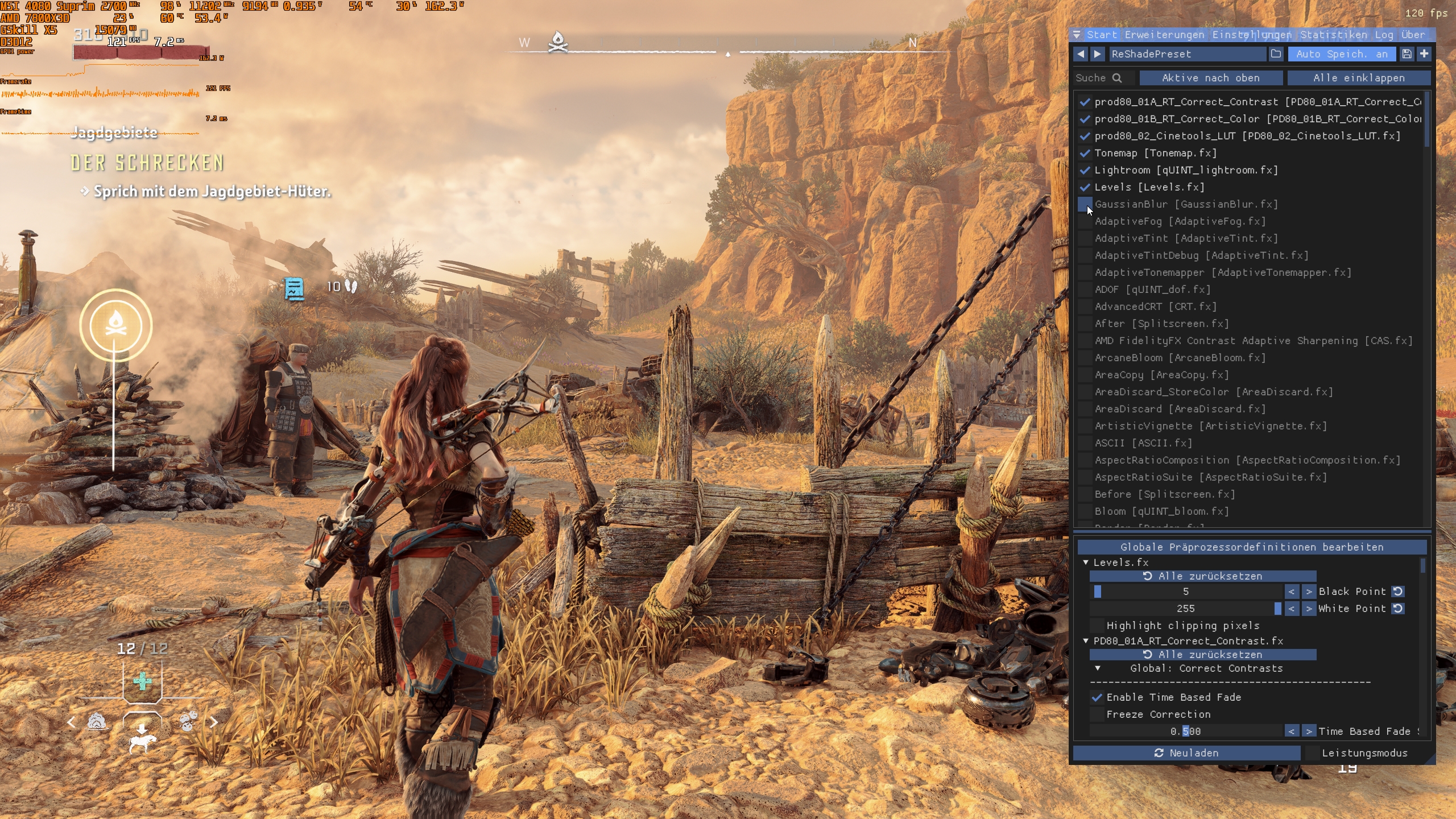Click the previous preset arrow

1081,54
